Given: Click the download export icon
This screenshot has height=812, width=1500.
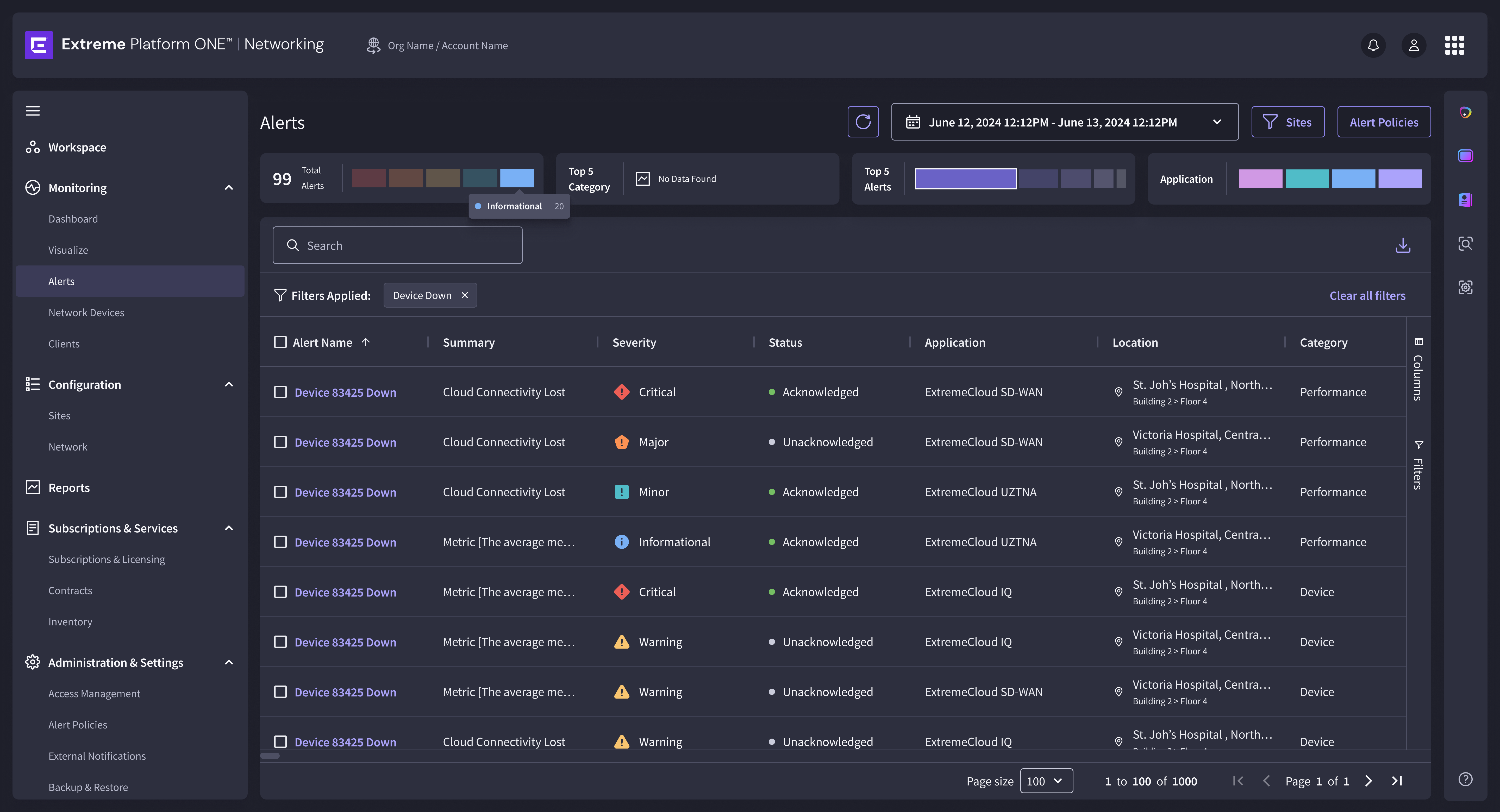Looking at the screenshot, I should (1403, 245).
